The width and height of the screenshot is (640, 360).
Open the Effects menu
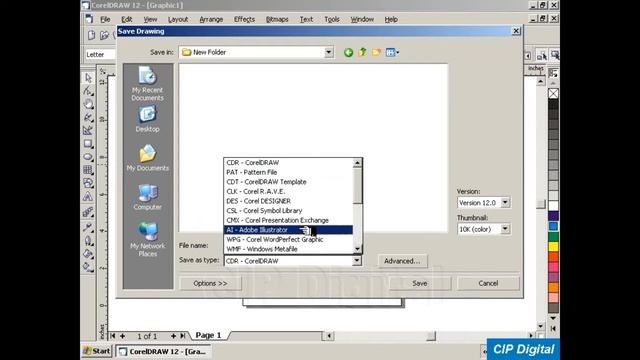[x=244, y=19]
